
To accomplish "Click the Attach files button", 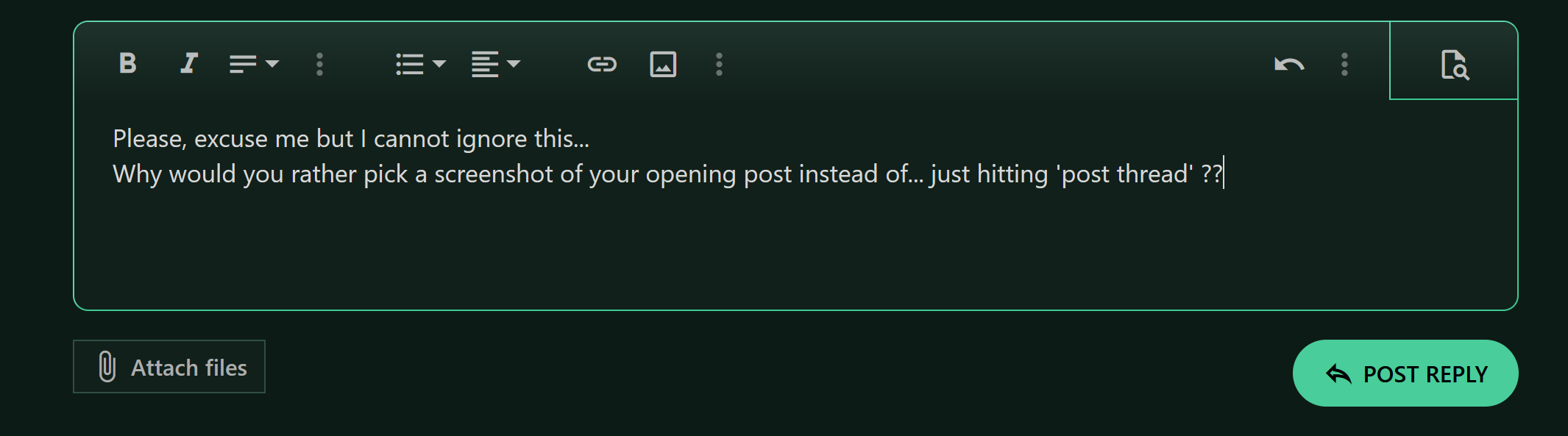I will (x=169, y=366).
